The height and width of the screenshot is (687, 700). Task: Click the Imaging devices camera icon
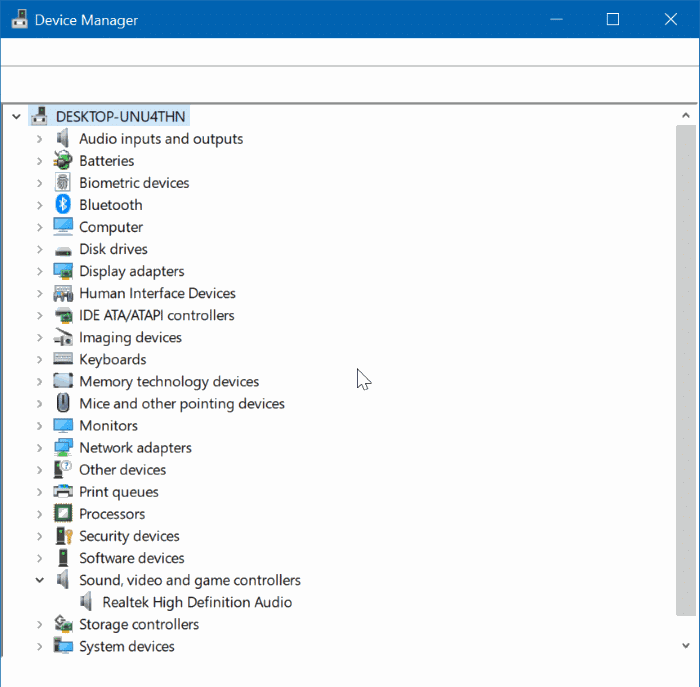point(63,337)
